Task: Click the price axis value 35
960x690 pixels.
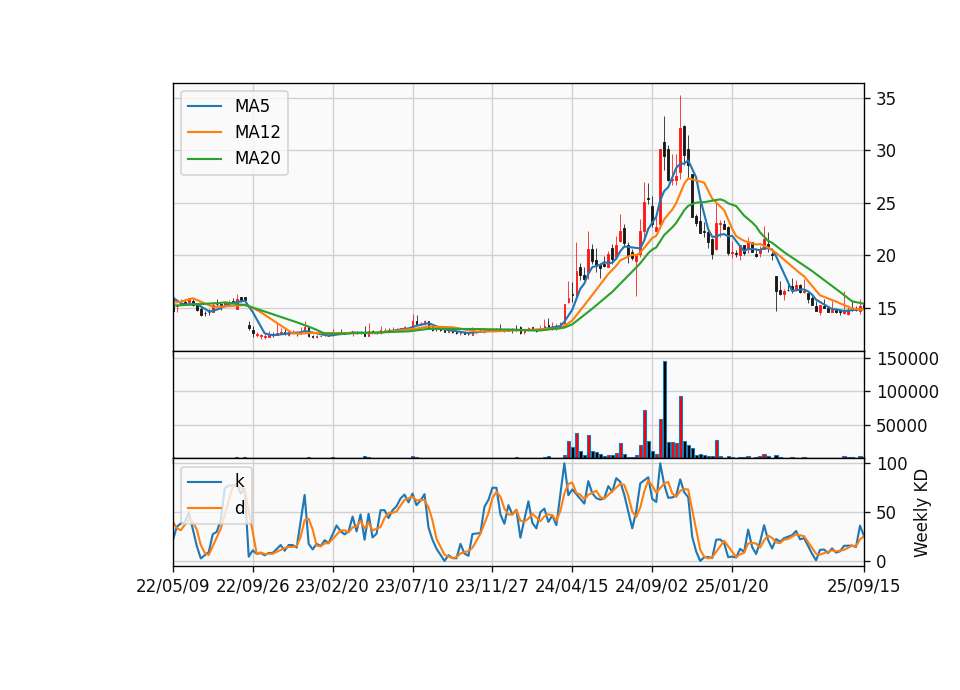Action: [x=886, y=99]
